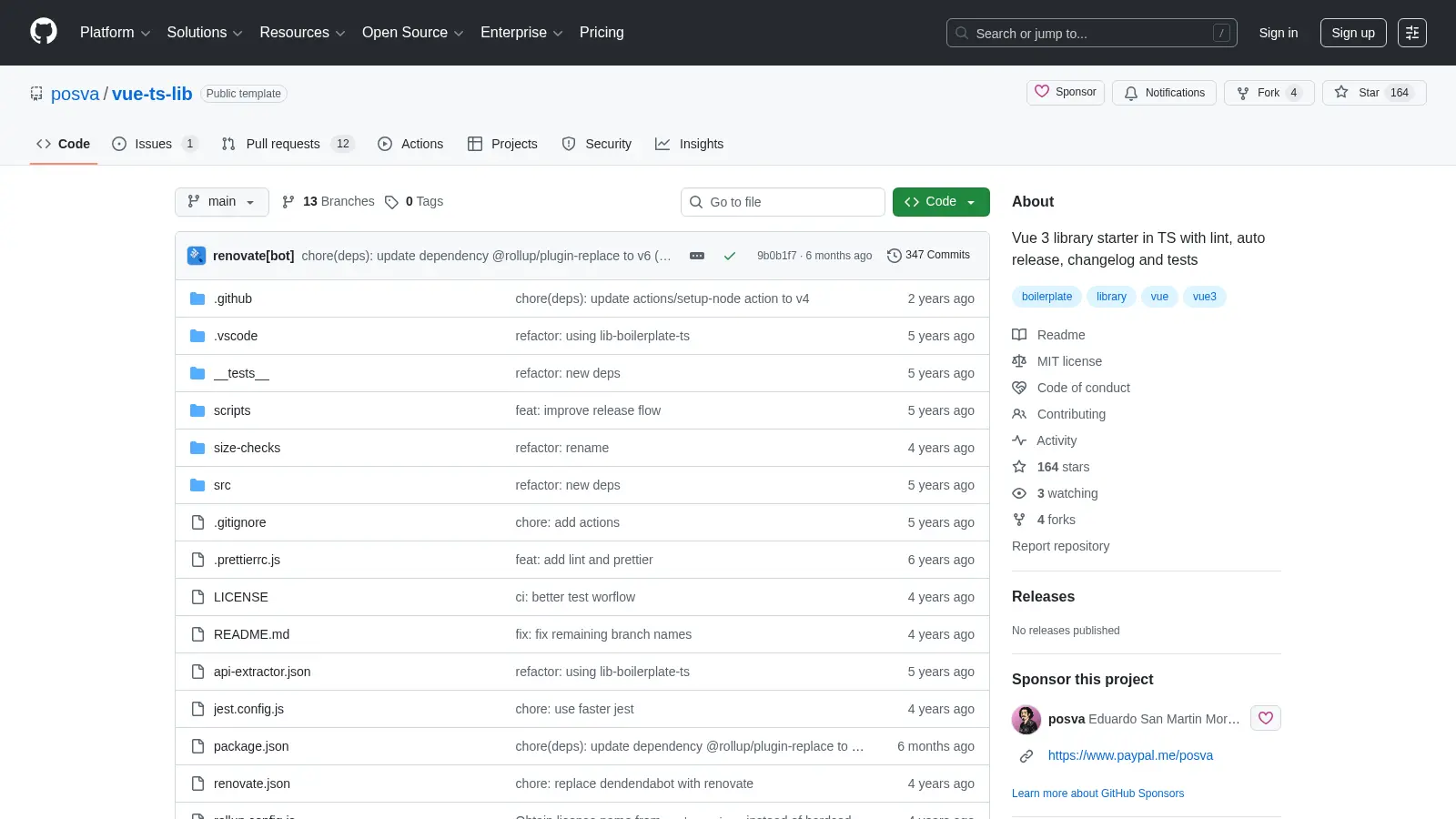
Task: Click the Readme book icon in About
Action: (1019, 335)
